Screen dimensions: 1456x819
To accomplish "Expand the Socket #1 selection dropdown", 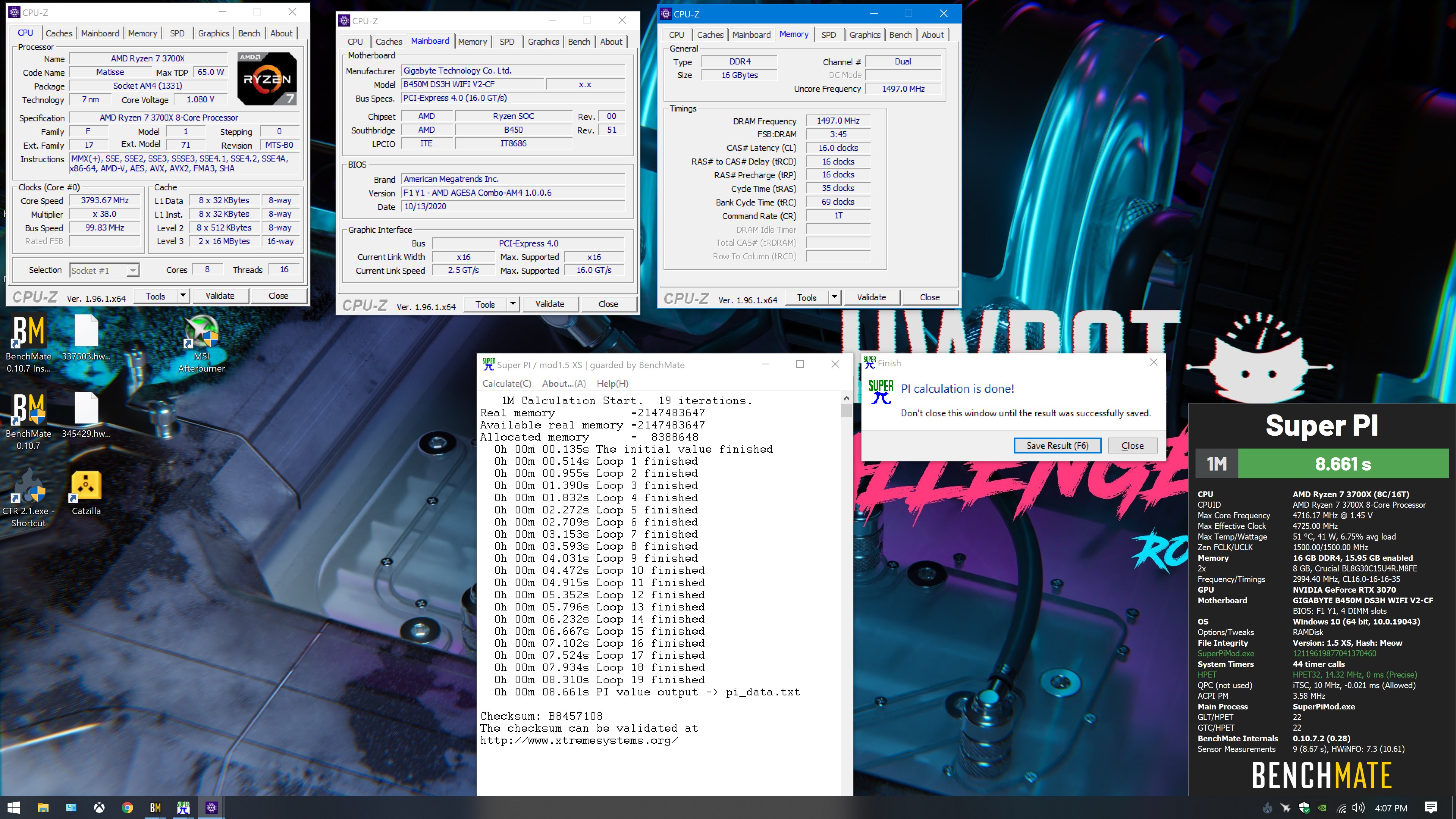I will point(133,270).
